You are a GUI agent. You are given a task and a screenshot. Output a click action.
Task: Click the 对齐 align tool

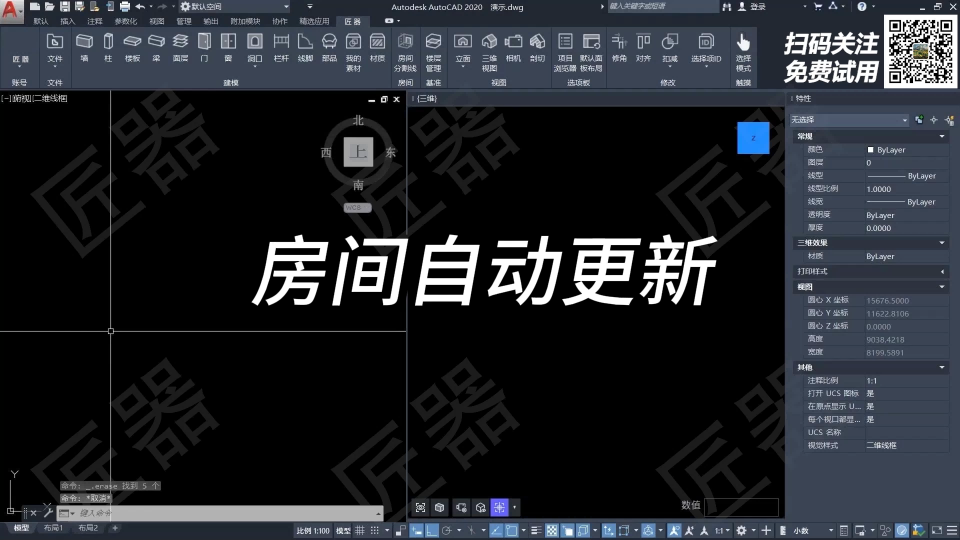[643, 47]
